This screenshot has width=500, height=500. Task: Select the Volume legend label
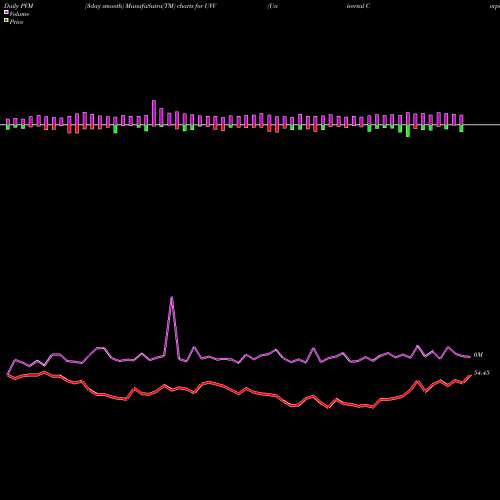[19, 14]
